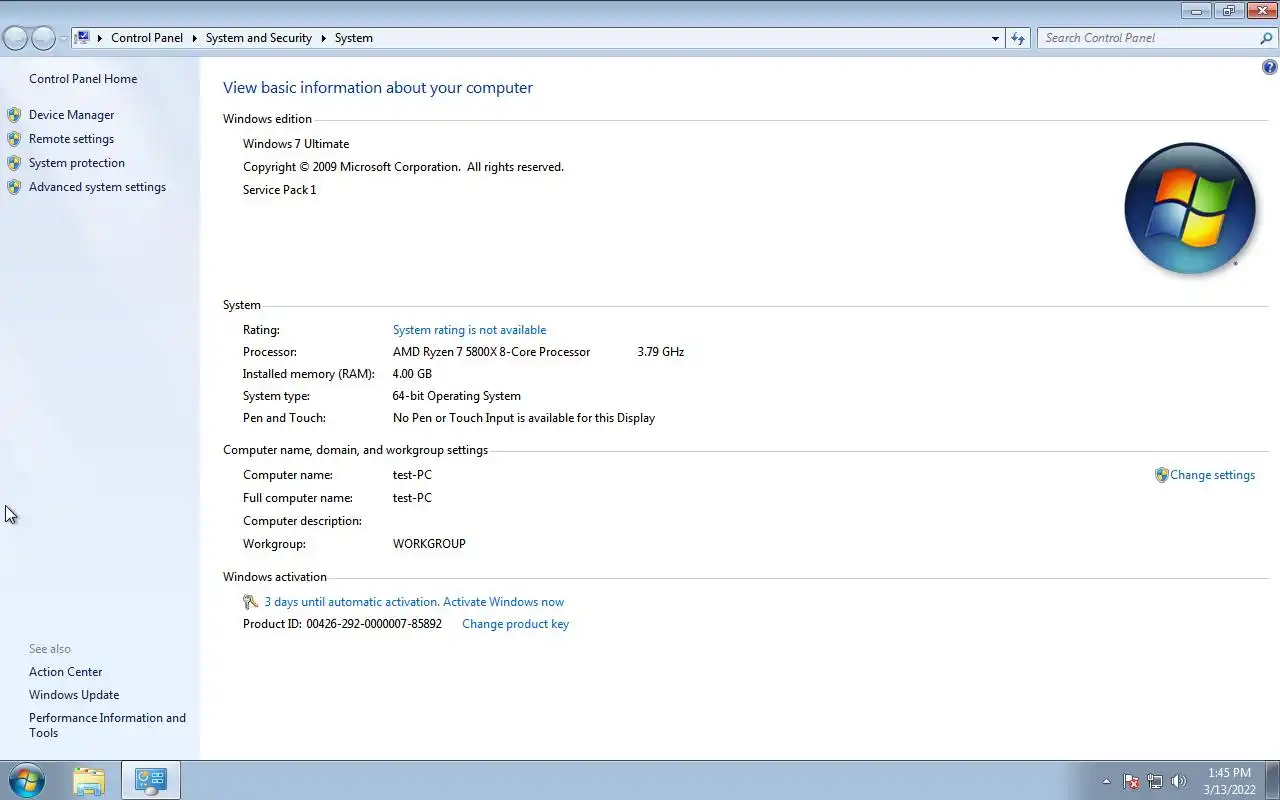Go to Control Panel Home
Viewport: 1280px width, 800px height.
coord(83,79)
